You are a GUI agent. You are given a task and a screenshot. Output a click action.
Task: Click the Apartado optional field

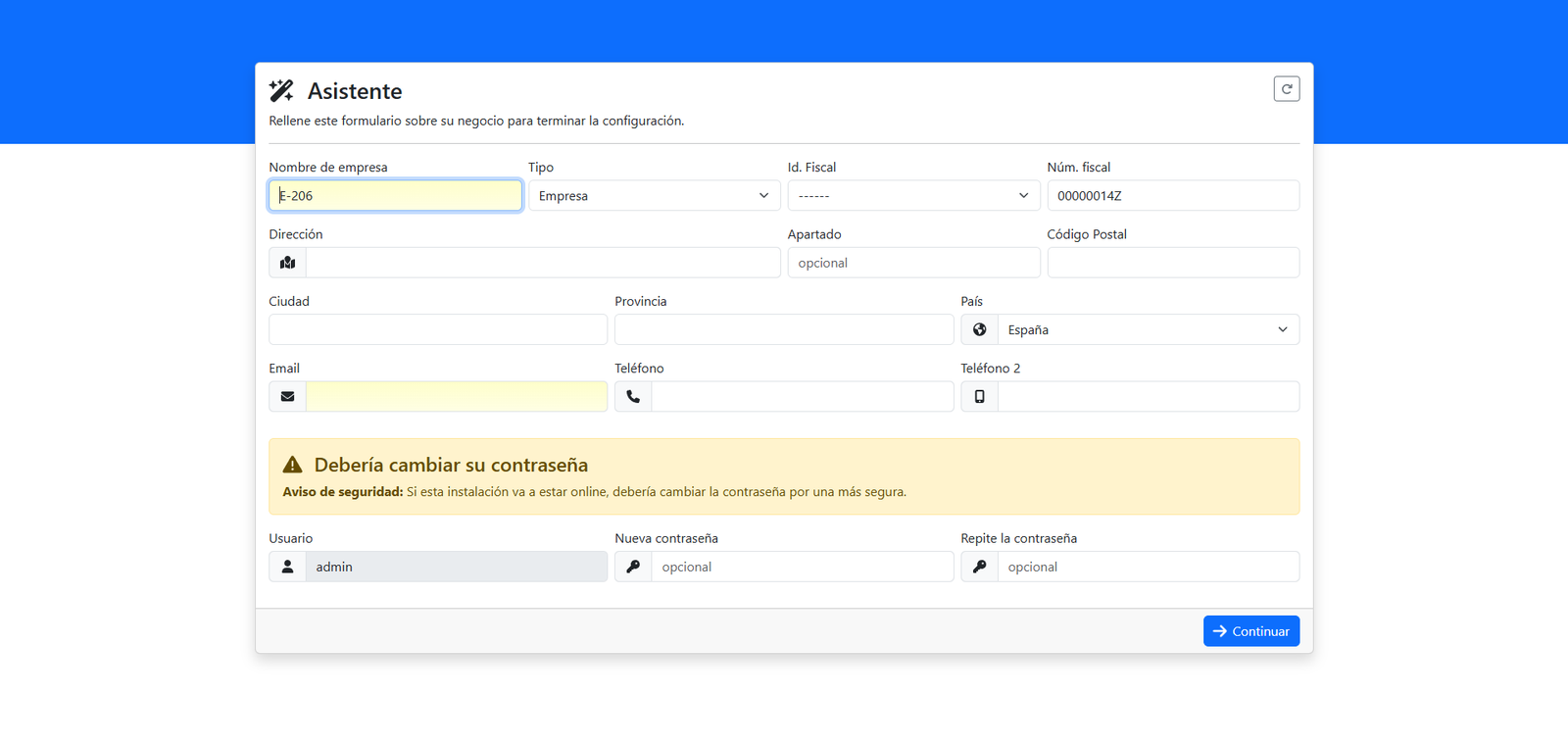[x=913, y=263]
